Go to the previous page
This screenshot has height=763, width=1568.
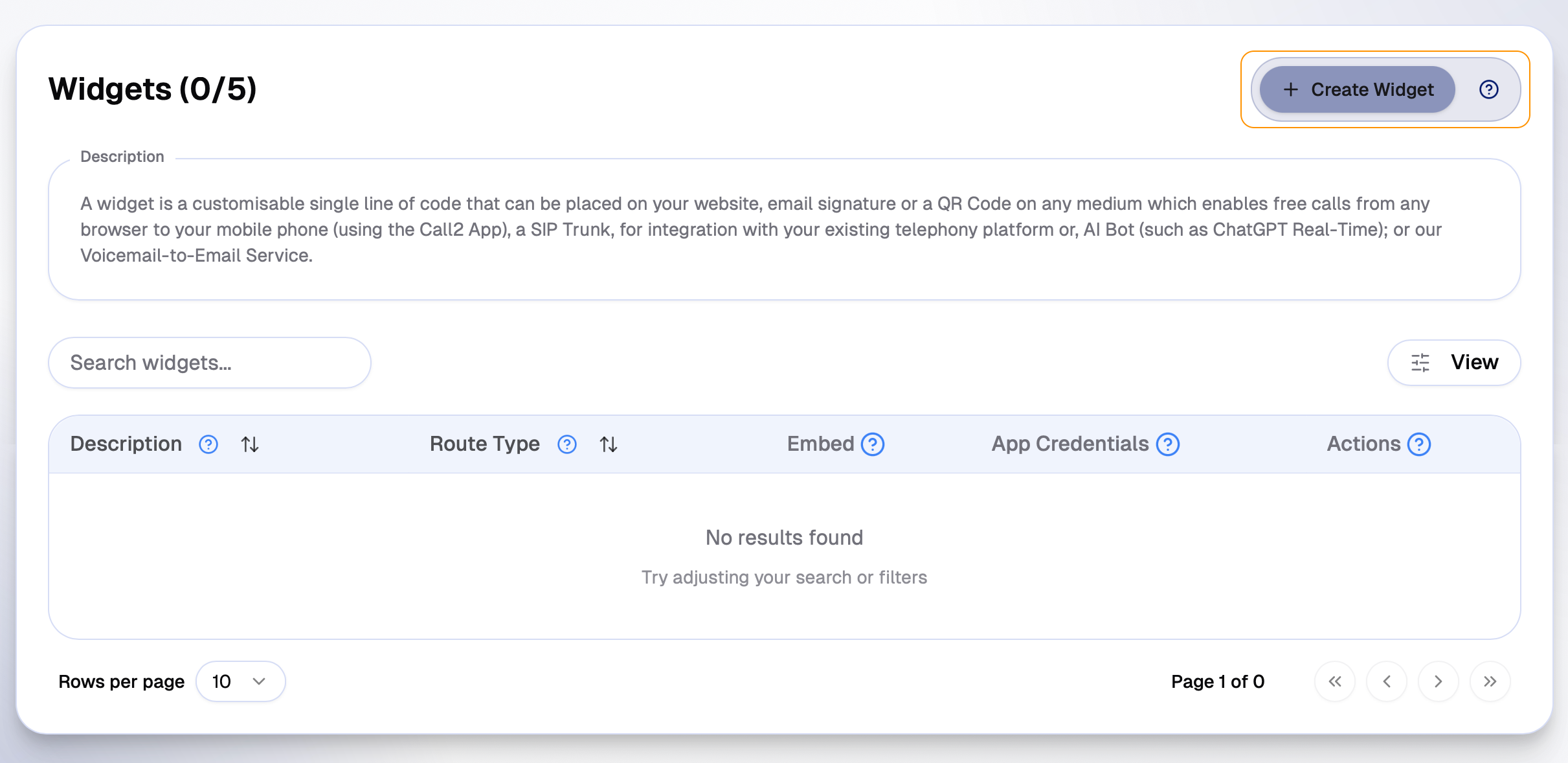point(1387,681)
